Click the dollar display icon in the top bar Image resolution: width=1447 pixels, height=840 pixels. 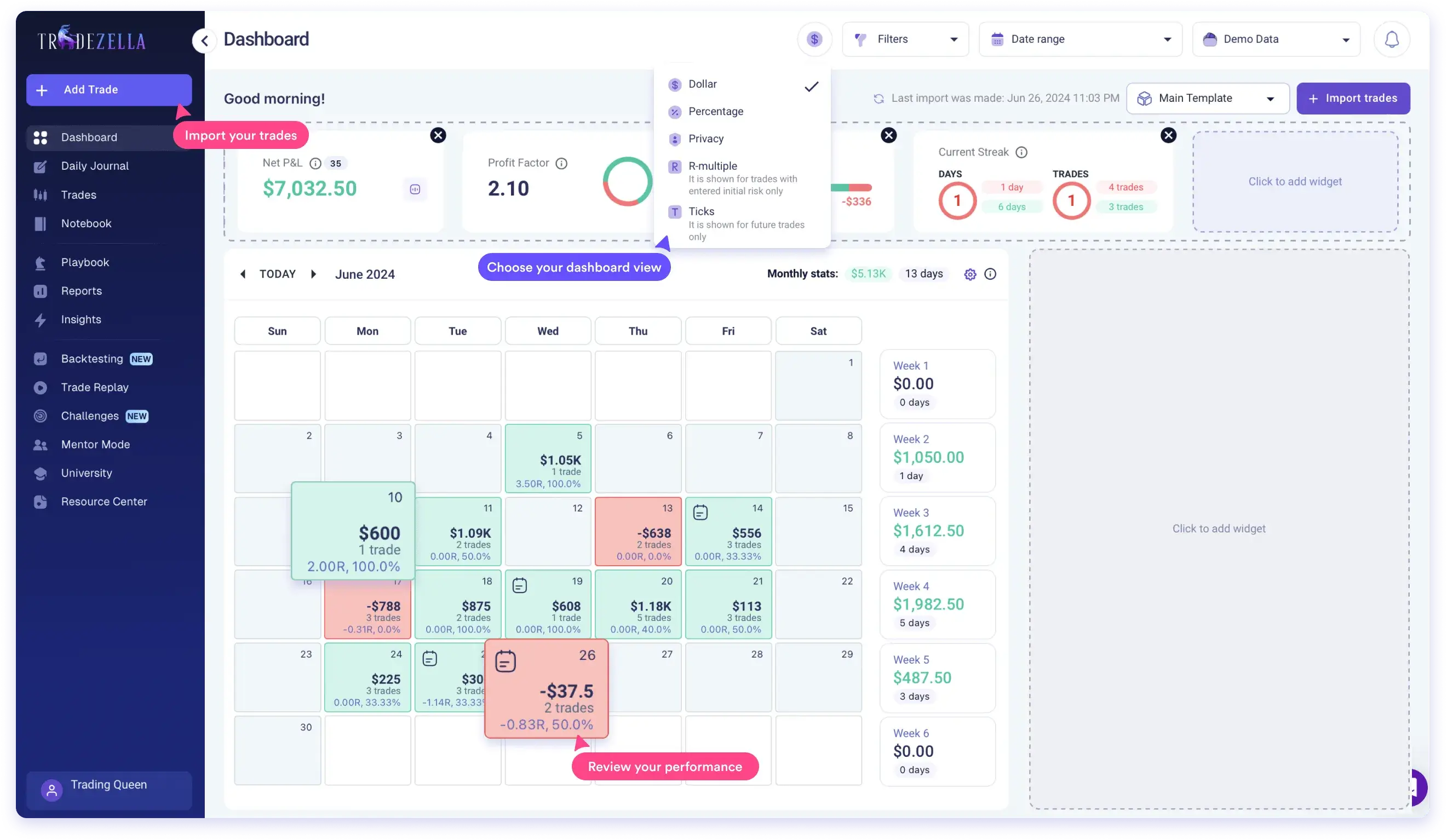pos(814,39)
